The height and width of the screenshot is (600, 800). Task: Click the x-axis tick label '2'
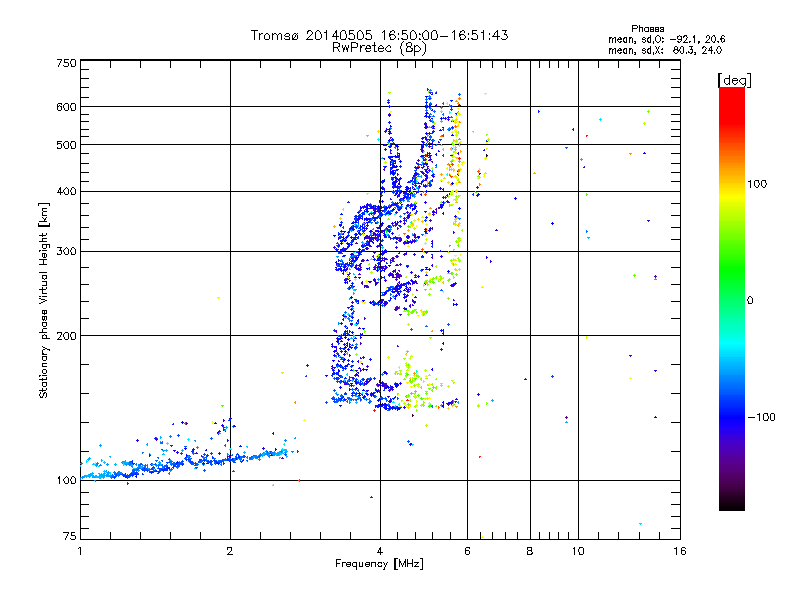230,551
